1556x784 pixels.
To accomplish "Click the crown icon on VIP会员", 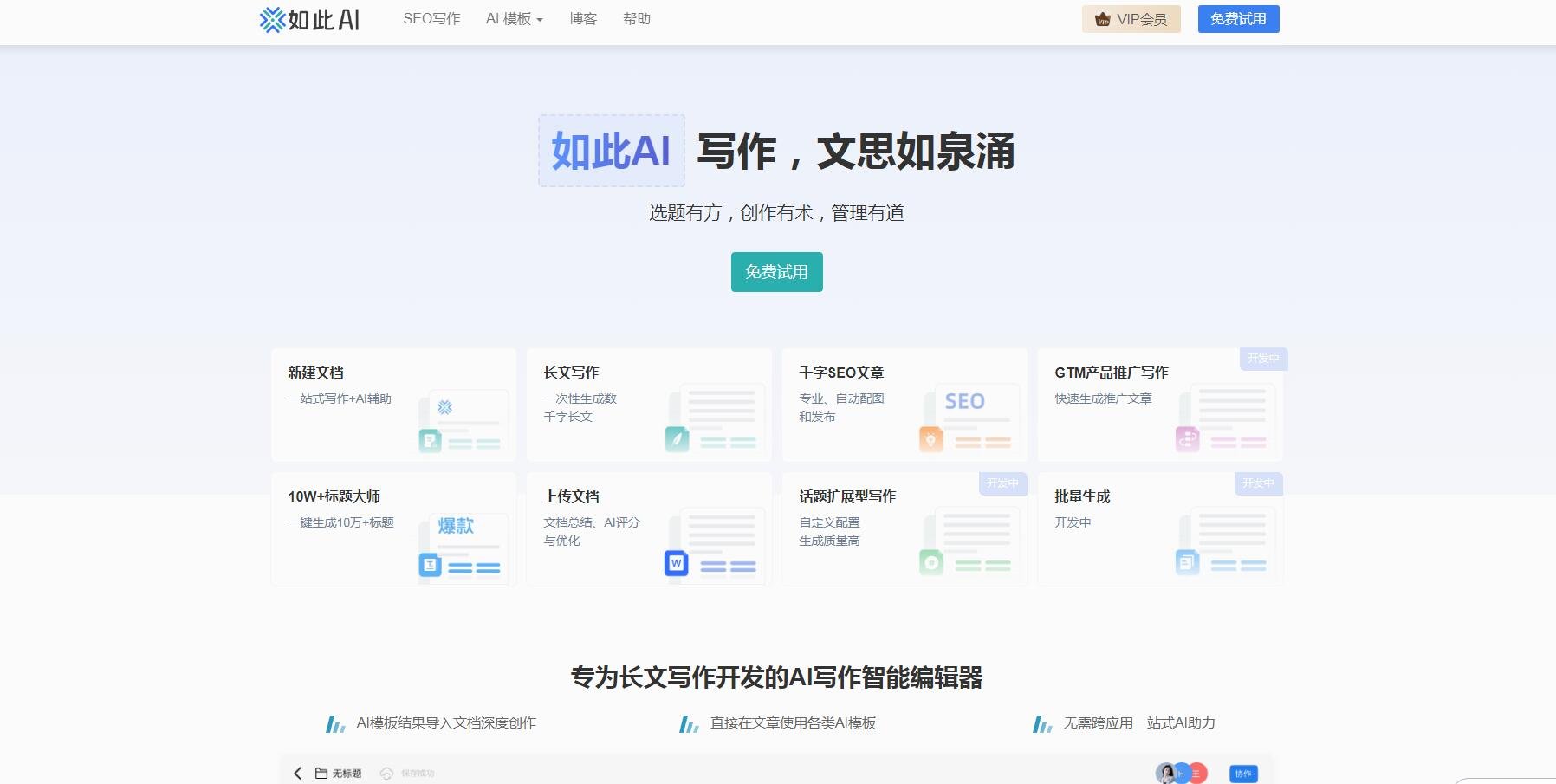I will [1104, 18].
